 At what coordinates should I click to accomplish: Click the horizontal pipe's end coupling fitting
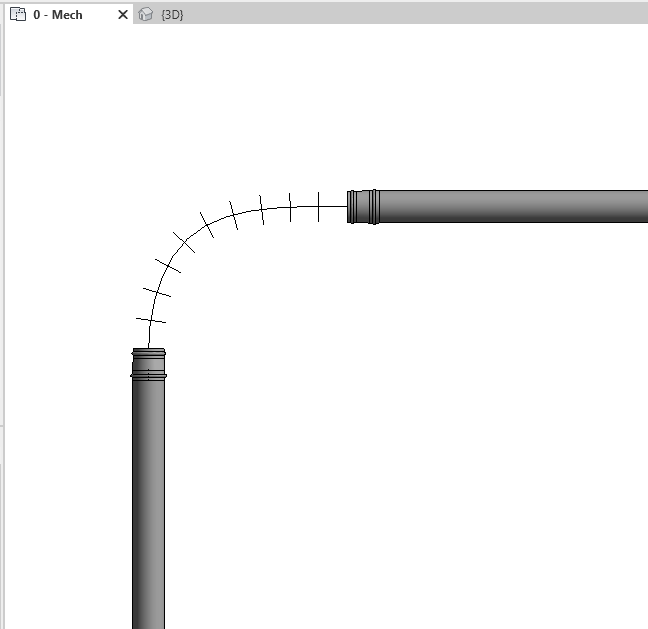[363, 207]
